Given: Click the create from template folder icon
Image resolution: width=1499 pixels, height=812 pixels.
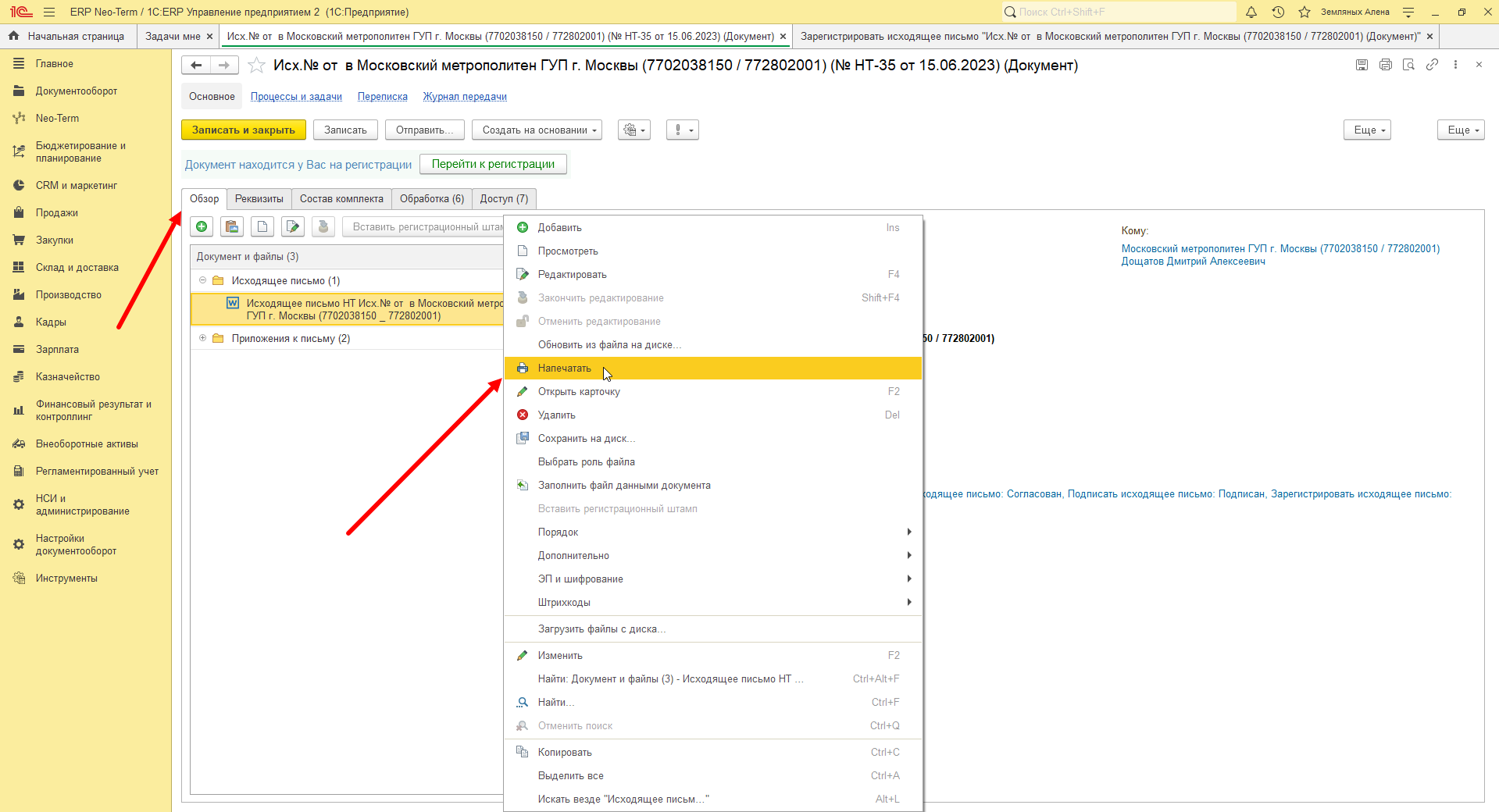Looking at the screenshot, I should (x=232, y=226).
